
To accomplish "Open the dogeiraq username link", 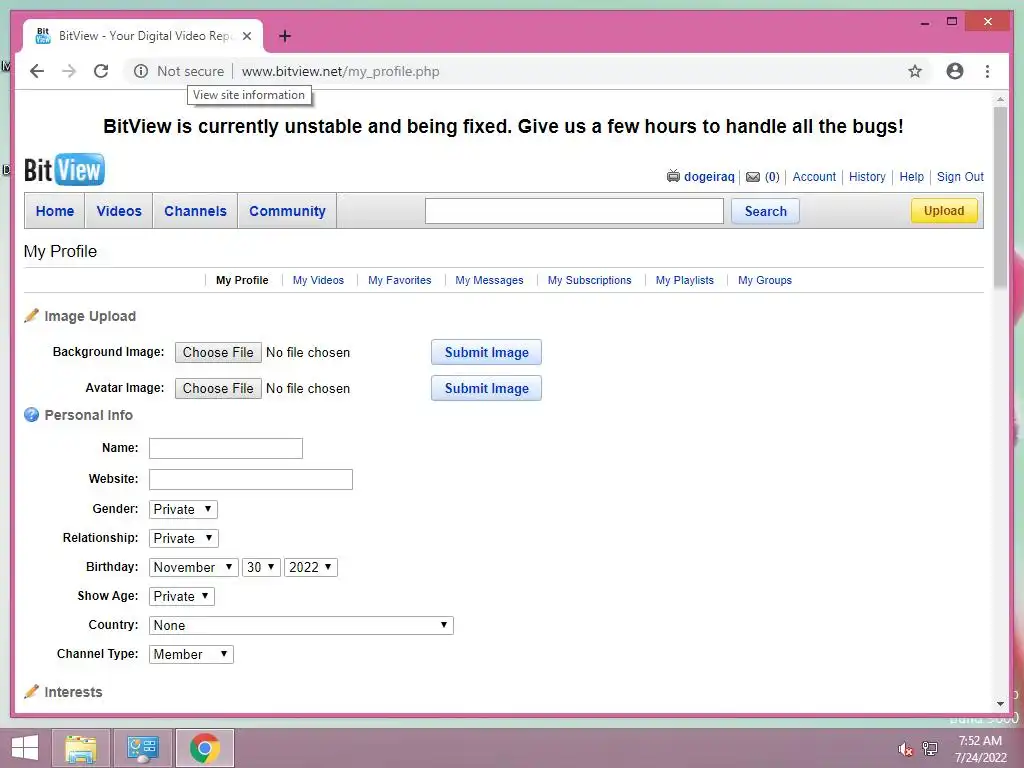I will [709, 176].
